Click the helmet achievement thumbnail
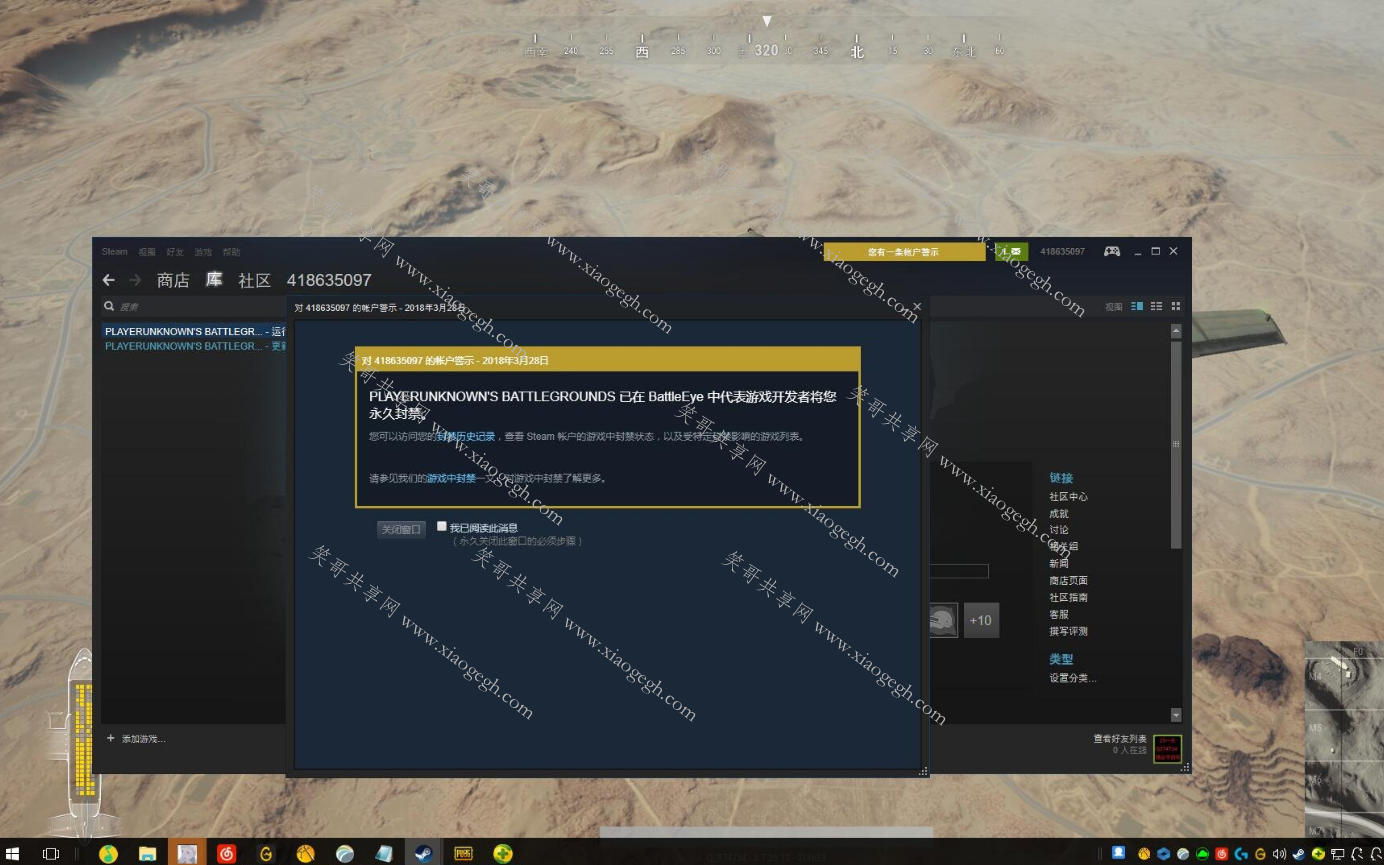1384x865 pixels. (943, 620)
